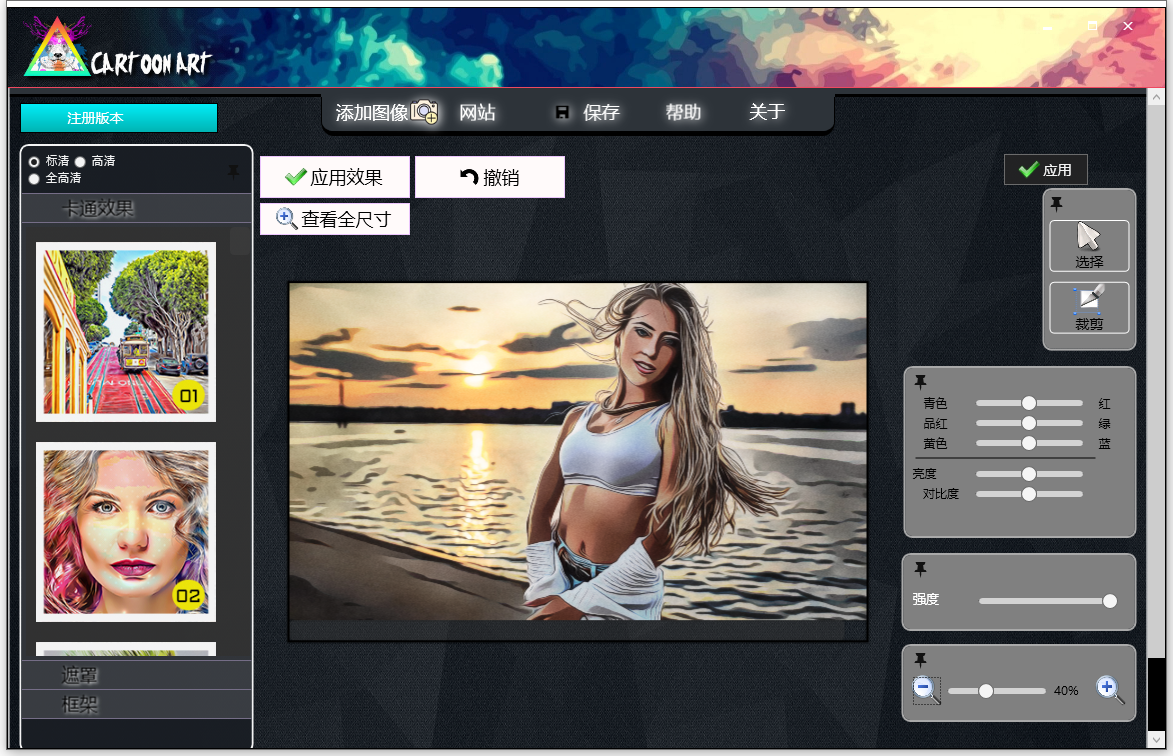This screenshot has width=1173, height=756.
Task: Click the 应用 button at top right
Action: click(1045, 170)
